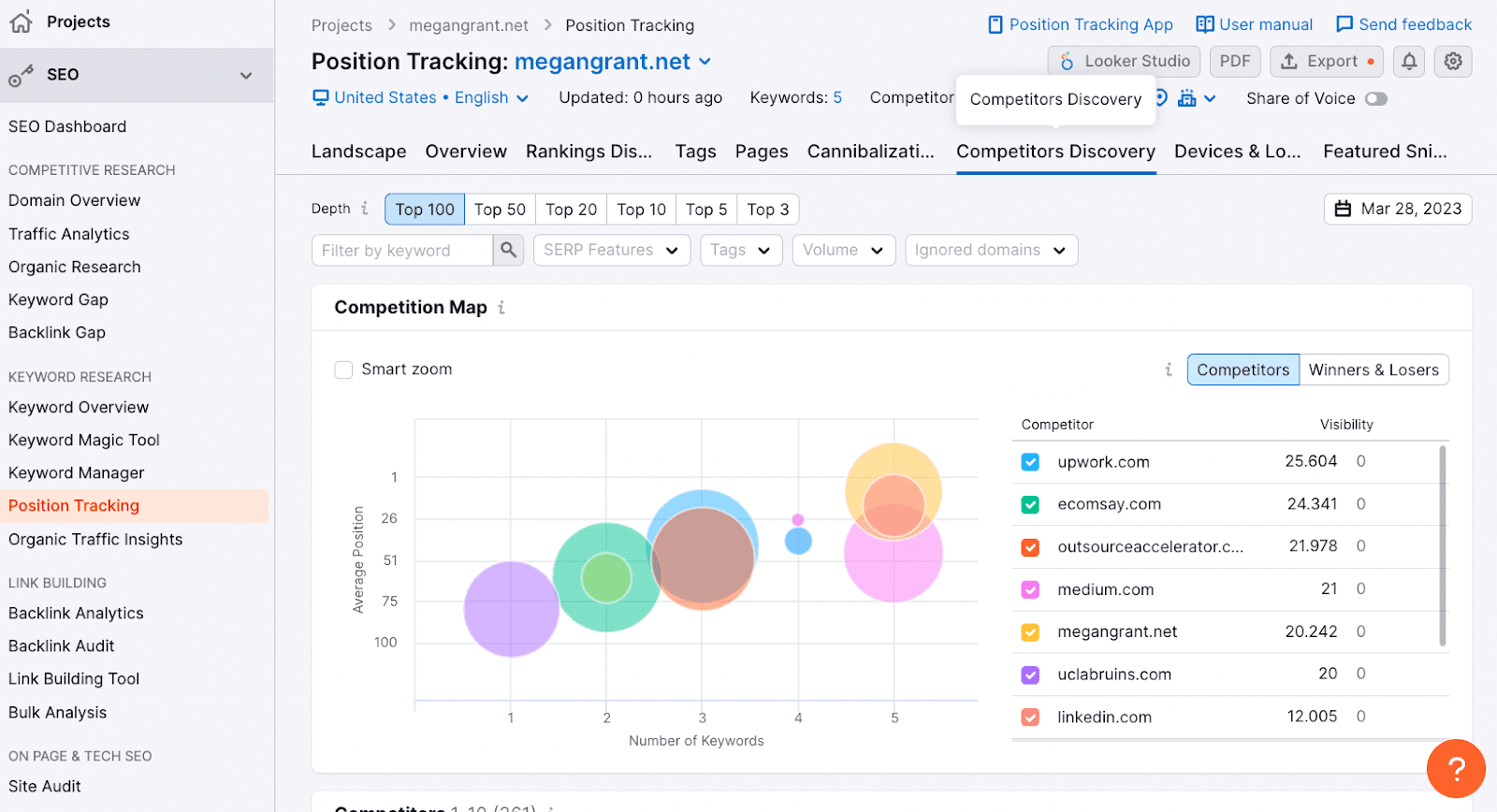
Task: Switch to Winners & Losers view
Action: pyautogui.click(x=1373, y=370)
